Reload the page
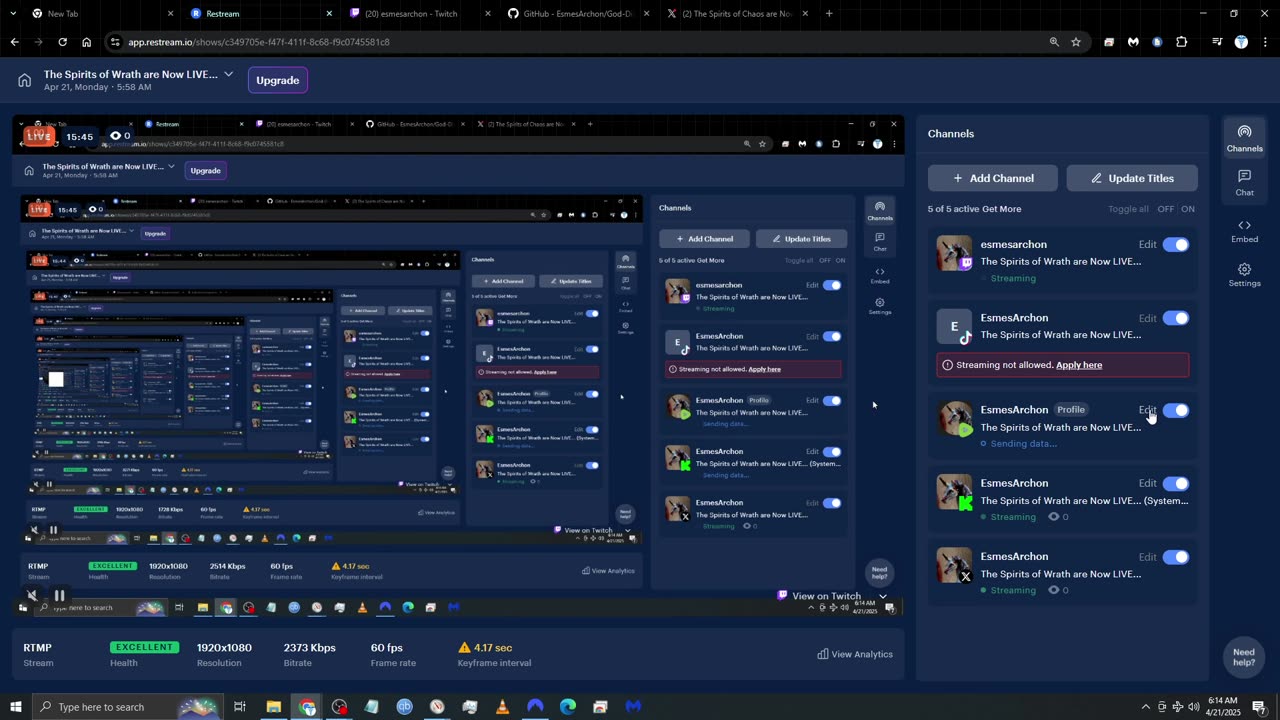 click(62, 42)
